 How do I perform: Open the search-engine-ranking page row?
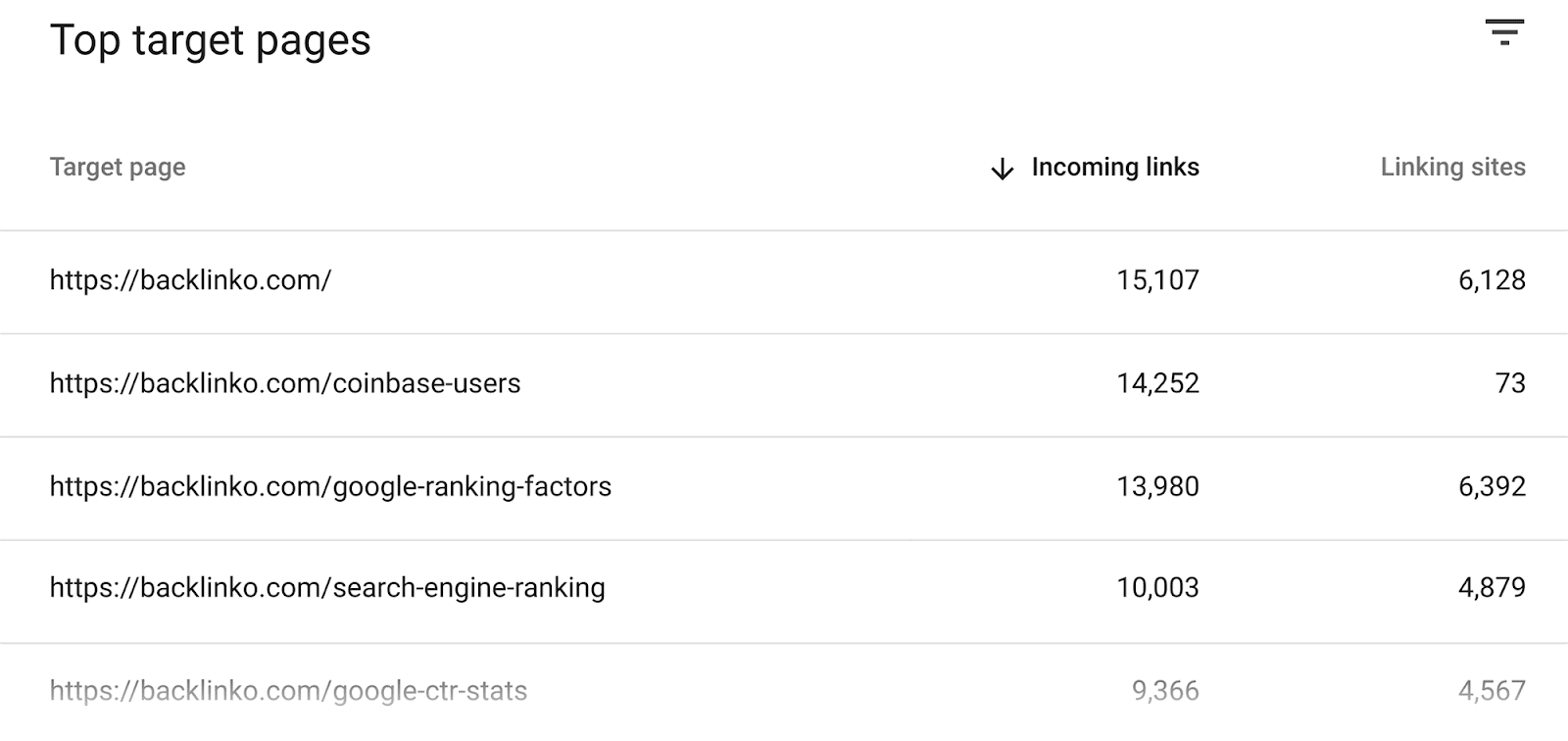(327, 588)
